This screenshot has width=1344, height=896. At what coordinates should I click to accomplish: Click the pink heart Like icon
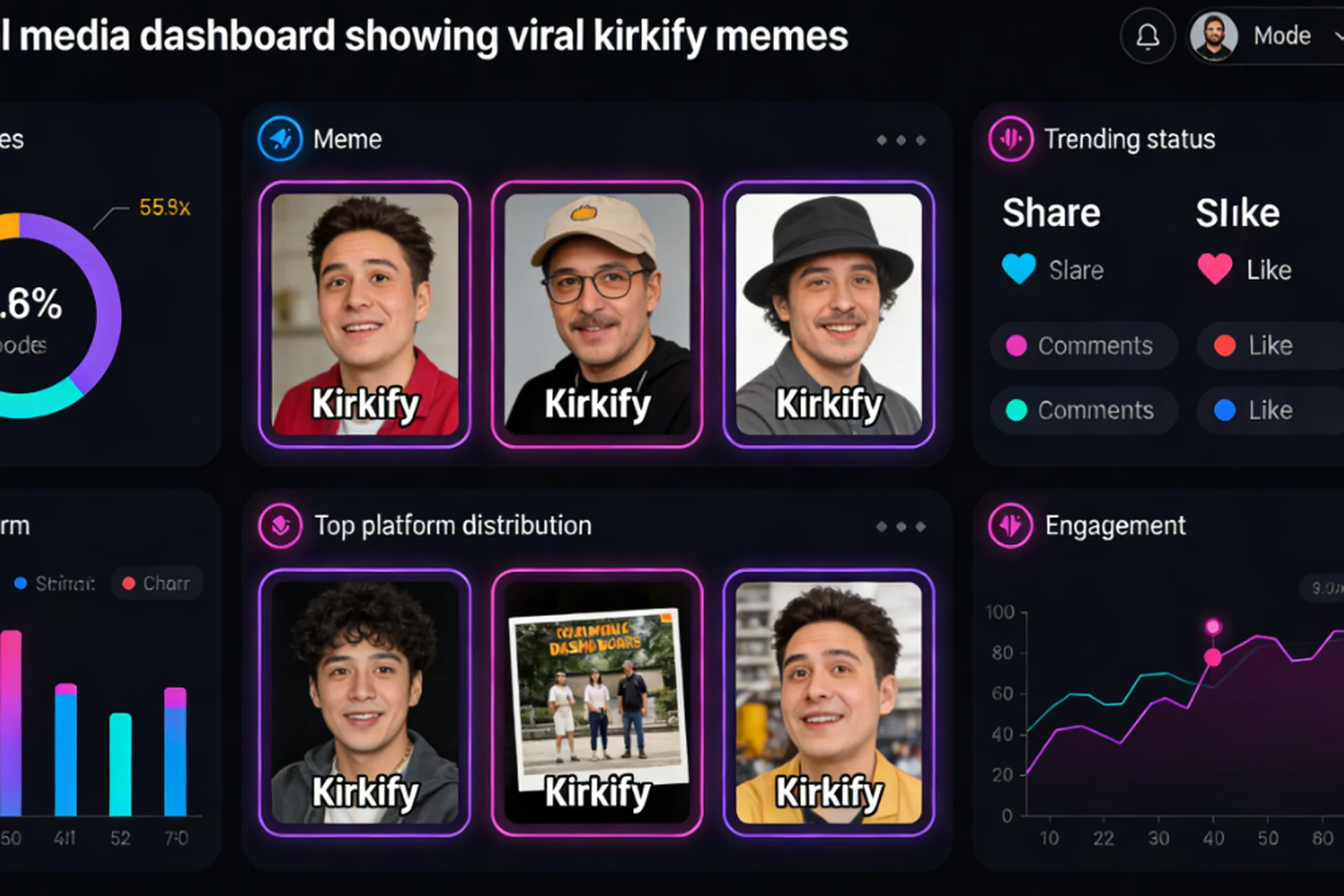[1214, 269]
